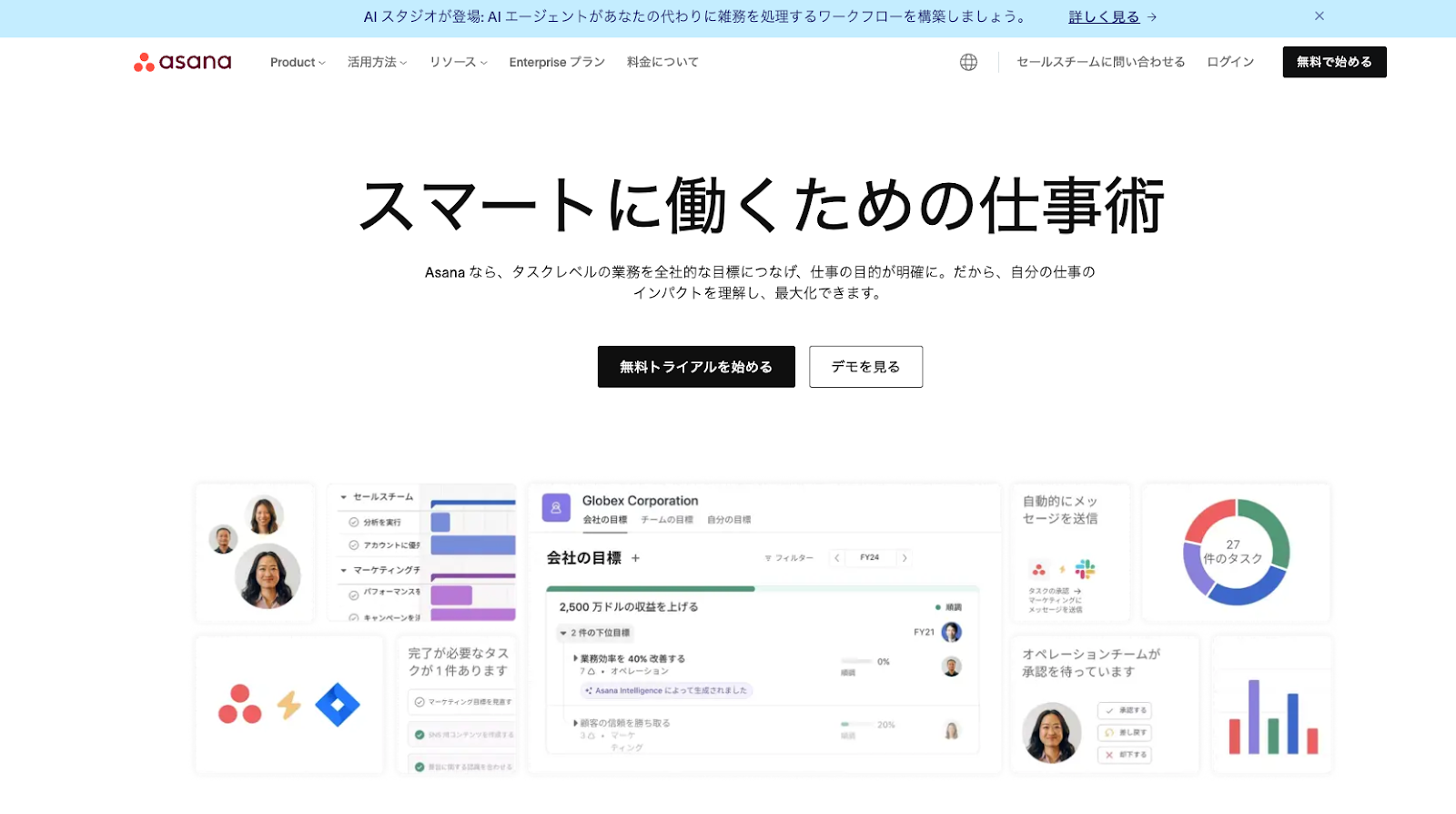Go to next fiscal year after FY24

click(905, 558)
